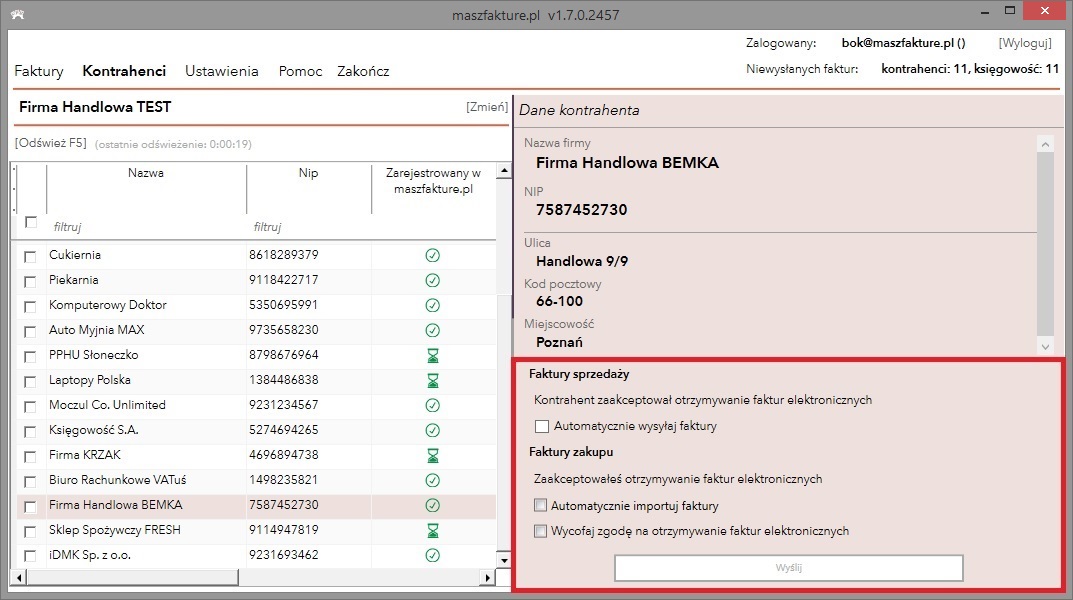This screenshot has width=1073, height=600.
Task: Click the registered checkmark icon for Cukiernia
Action: coord(432,255)
